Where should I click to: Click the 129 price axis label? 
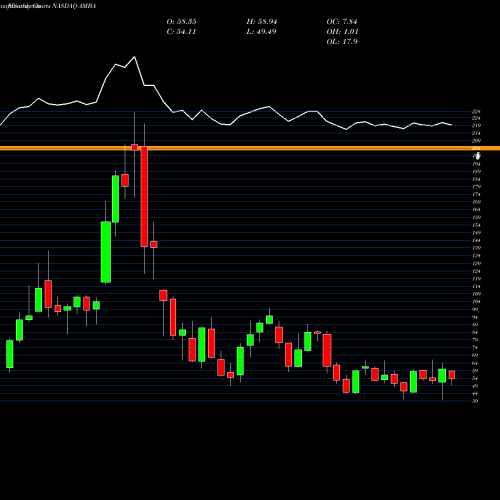[476, 263]
